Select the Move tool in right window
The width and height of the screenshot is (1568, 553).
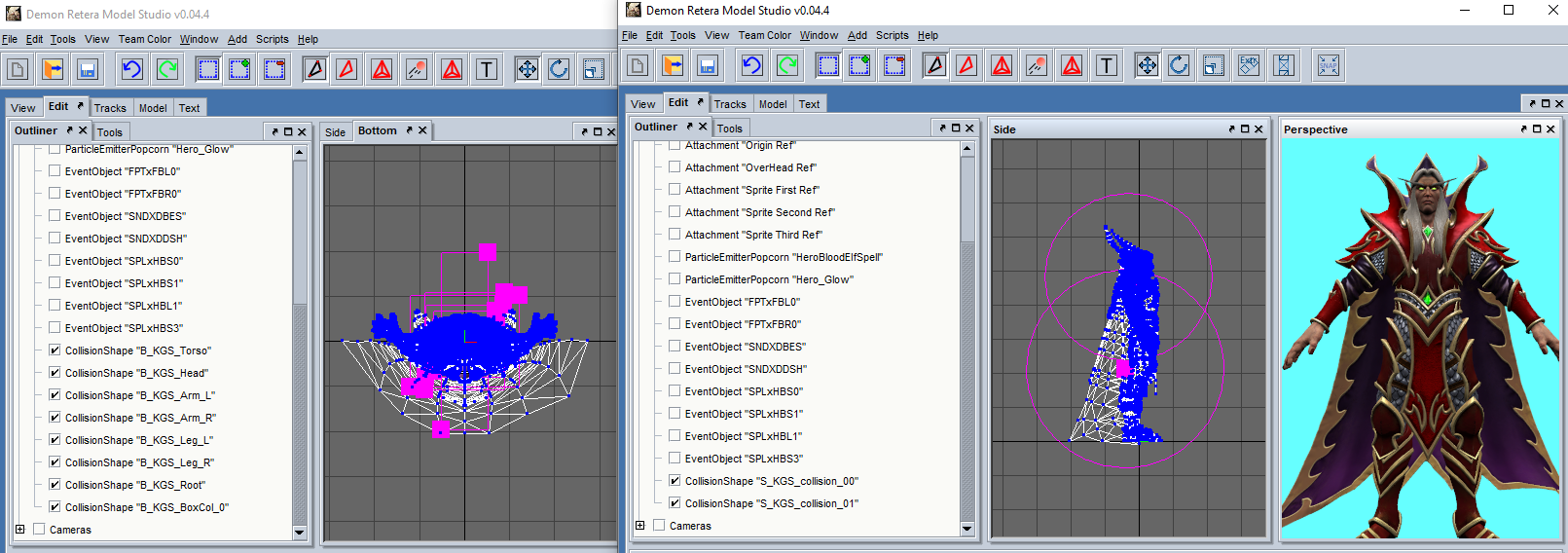1148,65
